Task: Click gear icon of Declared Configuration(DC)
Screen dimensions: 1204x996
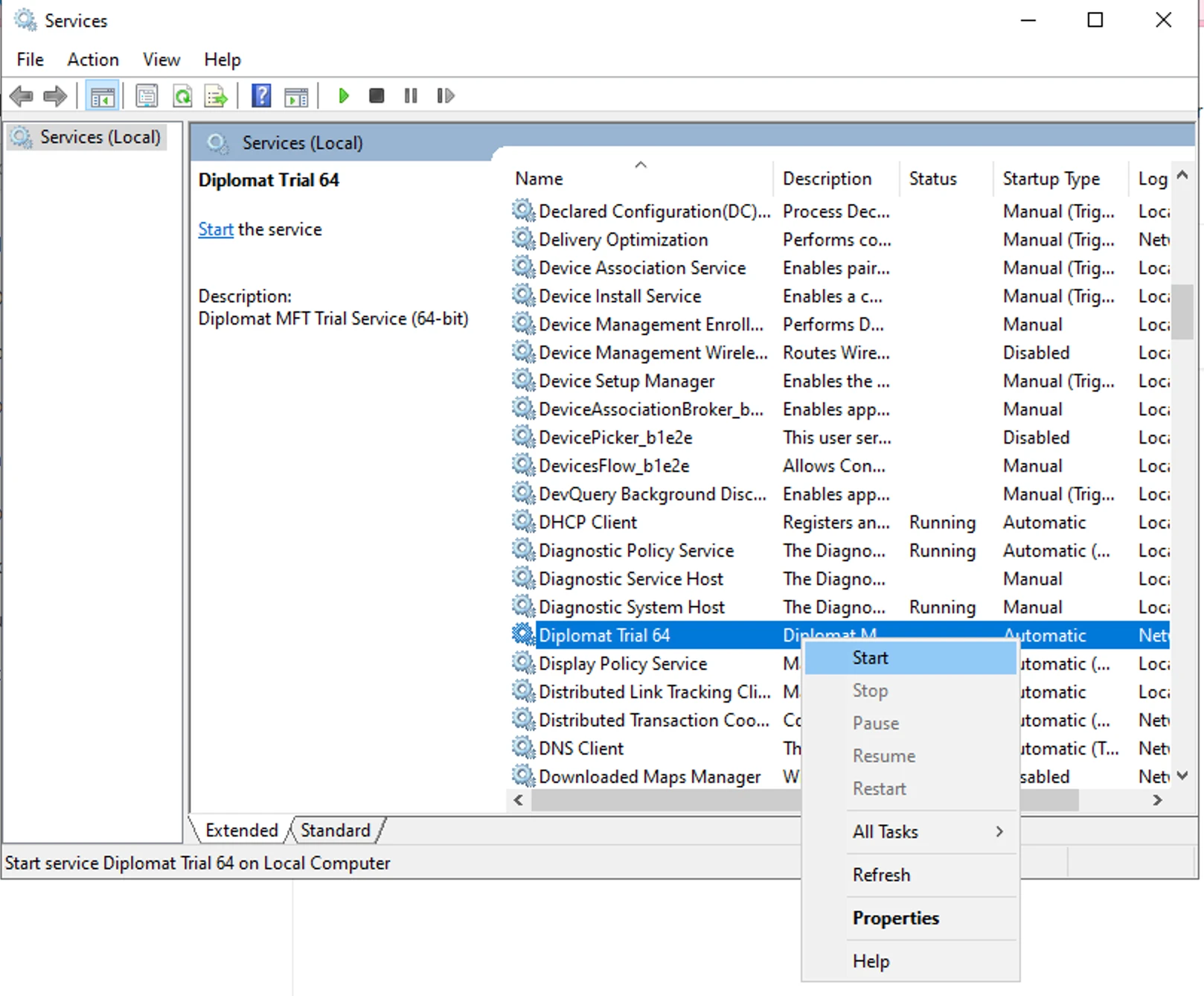Action: 524,211
